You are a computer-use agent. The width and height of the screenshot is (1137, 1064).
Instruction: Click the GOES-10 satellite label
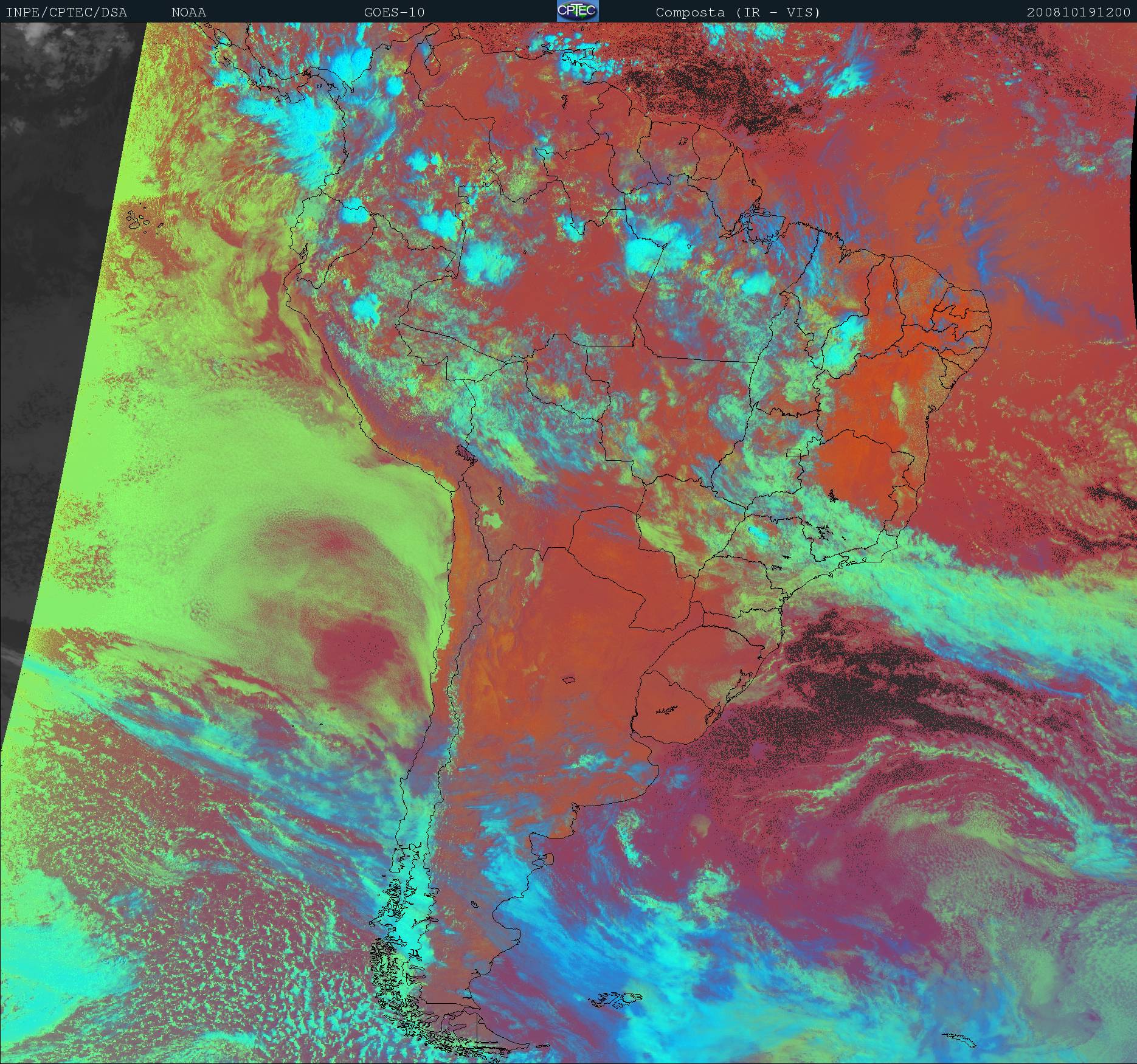click(394, 12)
